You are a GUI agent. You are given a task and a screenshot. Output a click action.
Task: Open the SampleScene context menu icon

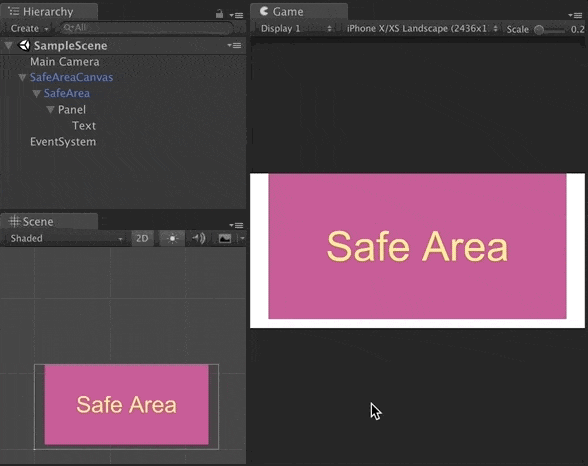pos(234,45)
